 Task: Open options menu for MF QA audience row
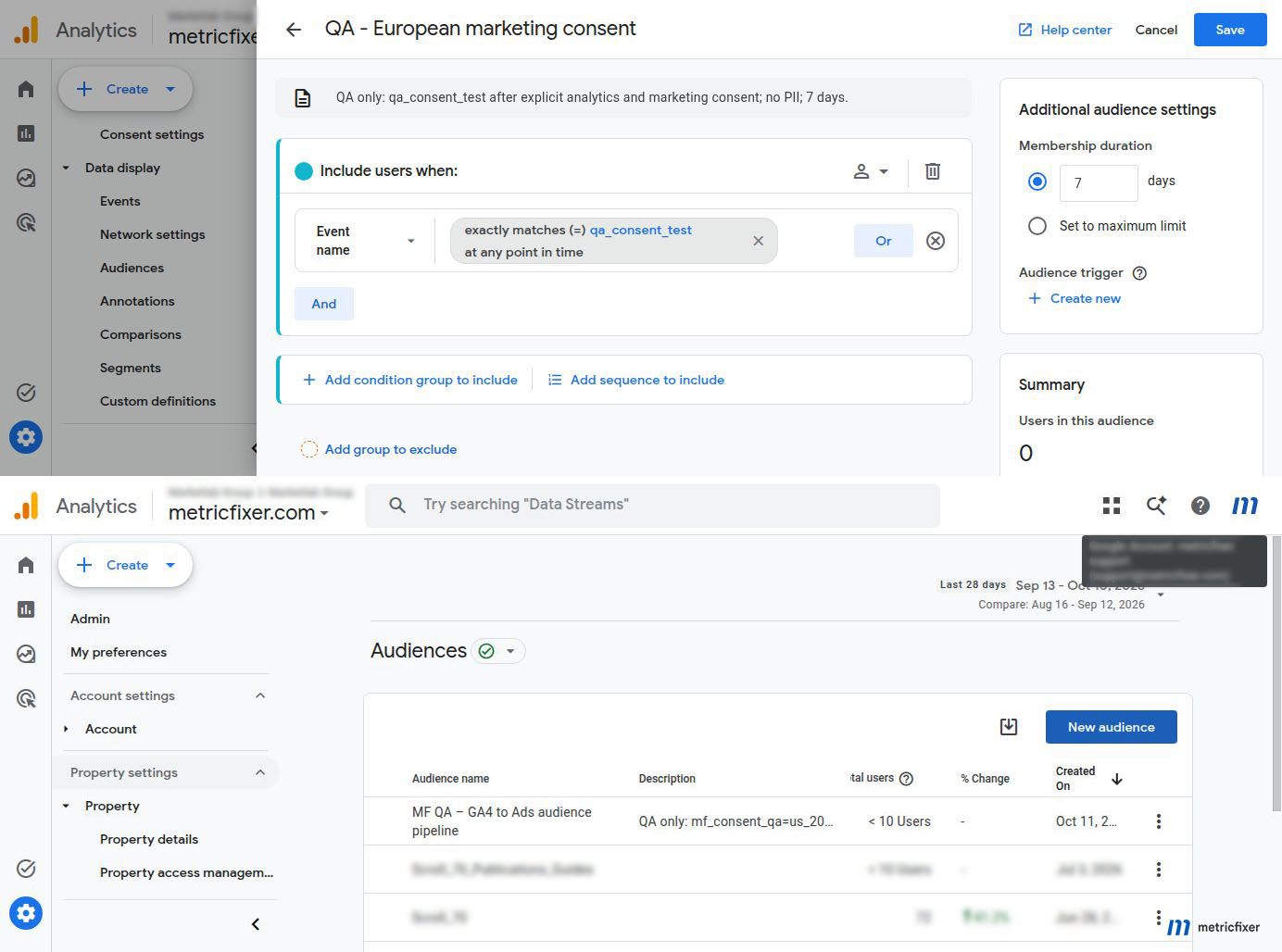click(1159, 821)
